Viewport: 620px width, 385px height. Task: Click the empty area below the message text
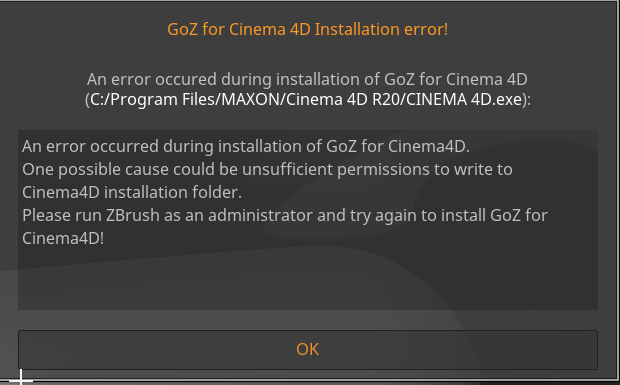[x=308, y=279]
